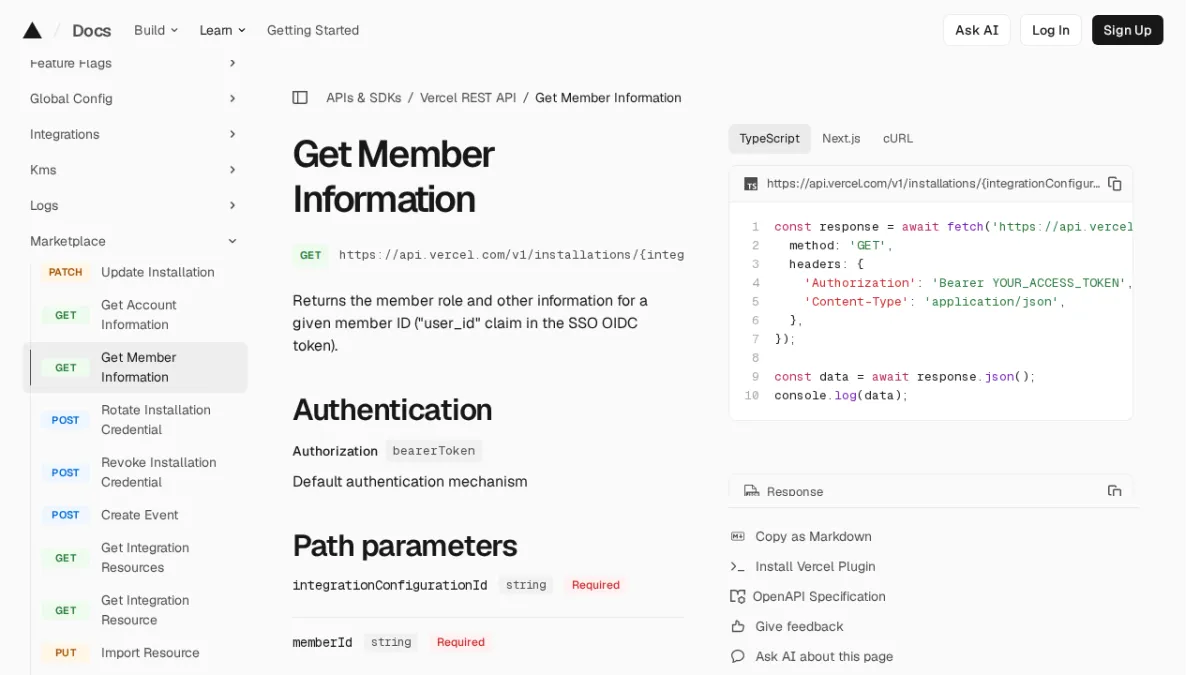Click the Response panel header icon
The height and width of the screenshot is (675, 1200).
(x=751, y=491)
